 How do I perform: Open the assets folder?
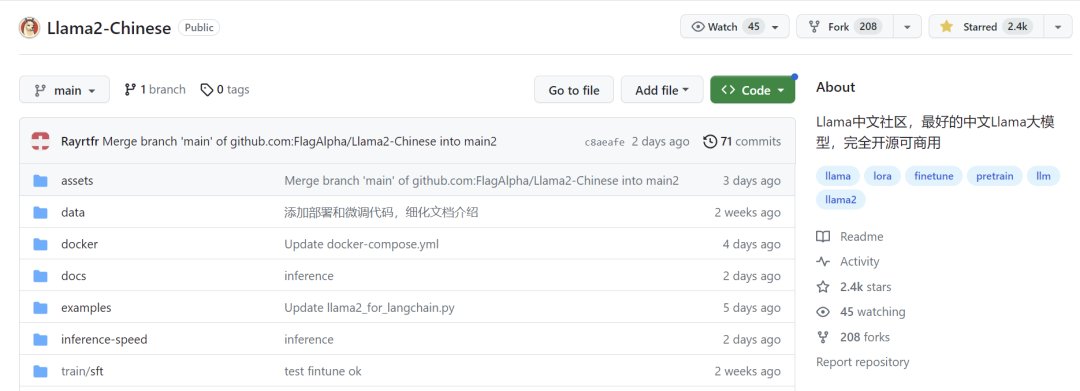77,181
